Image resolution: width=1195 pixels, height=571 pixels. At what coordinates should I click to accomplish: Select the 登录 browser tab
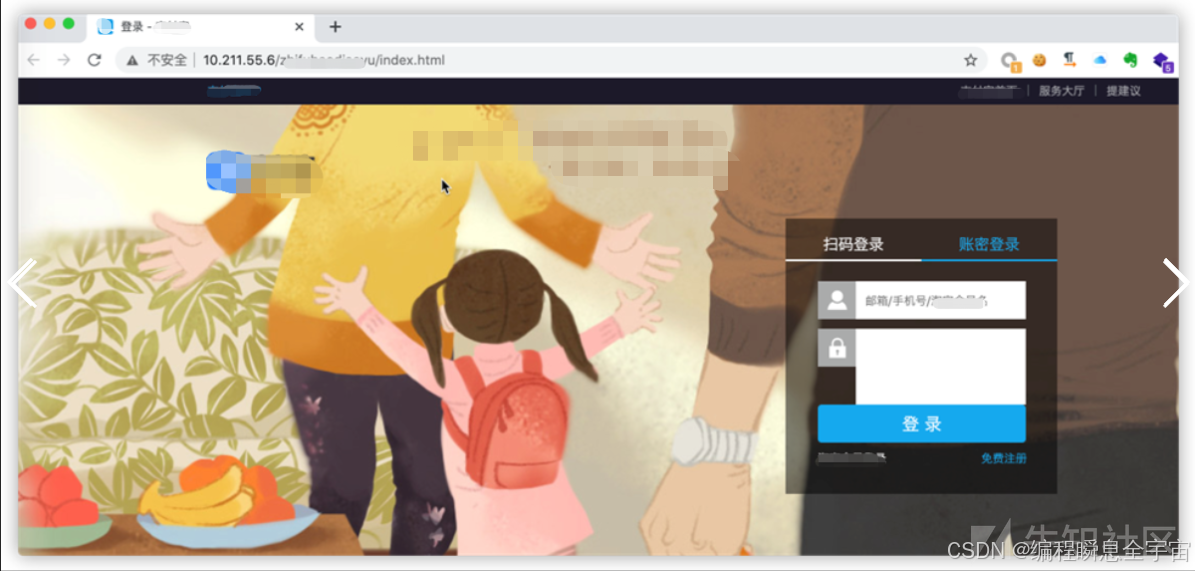[200, 27]
